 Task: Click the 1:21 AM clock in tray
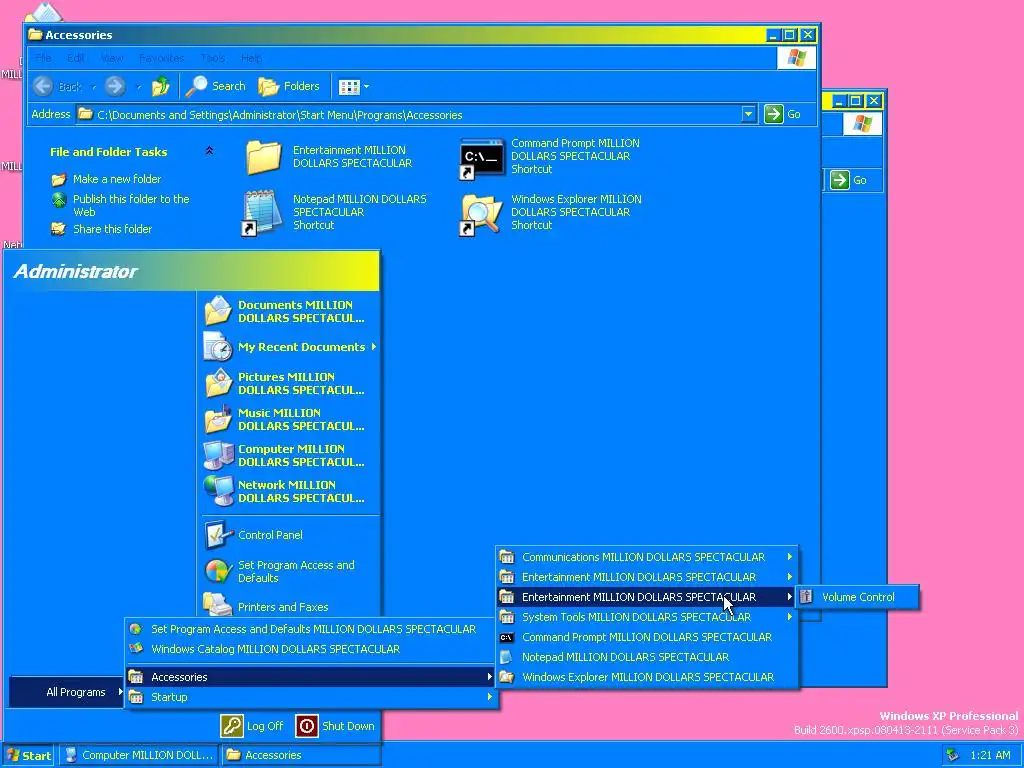point(990,756)
